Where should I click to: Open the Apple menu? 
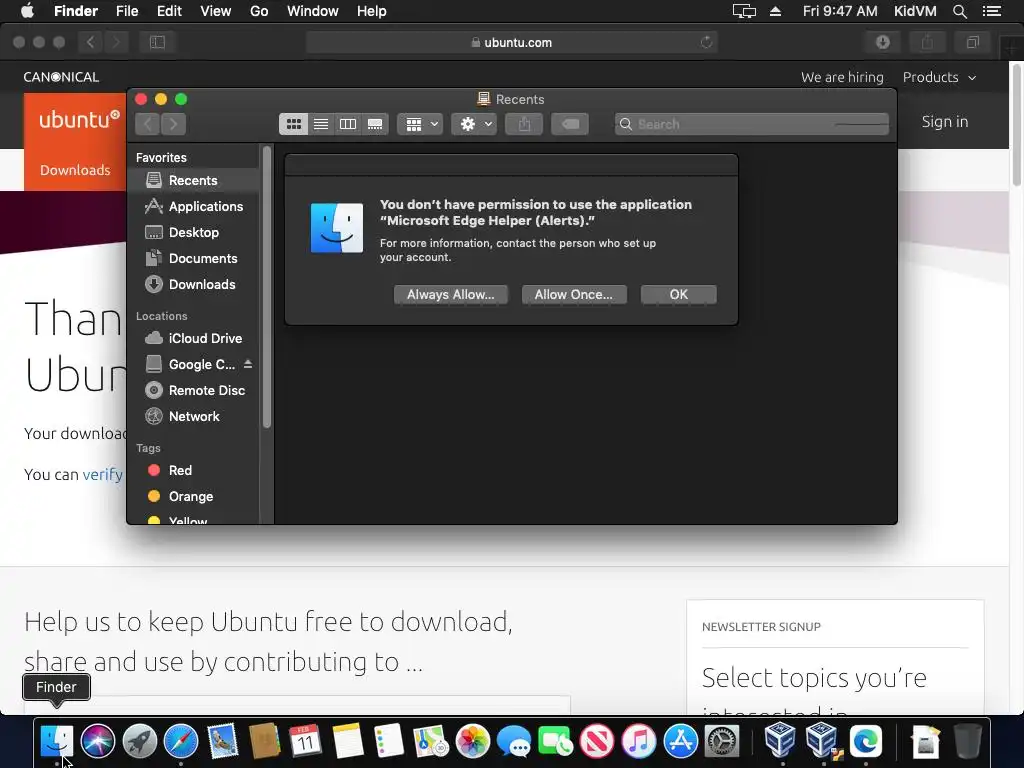[27, 11]
